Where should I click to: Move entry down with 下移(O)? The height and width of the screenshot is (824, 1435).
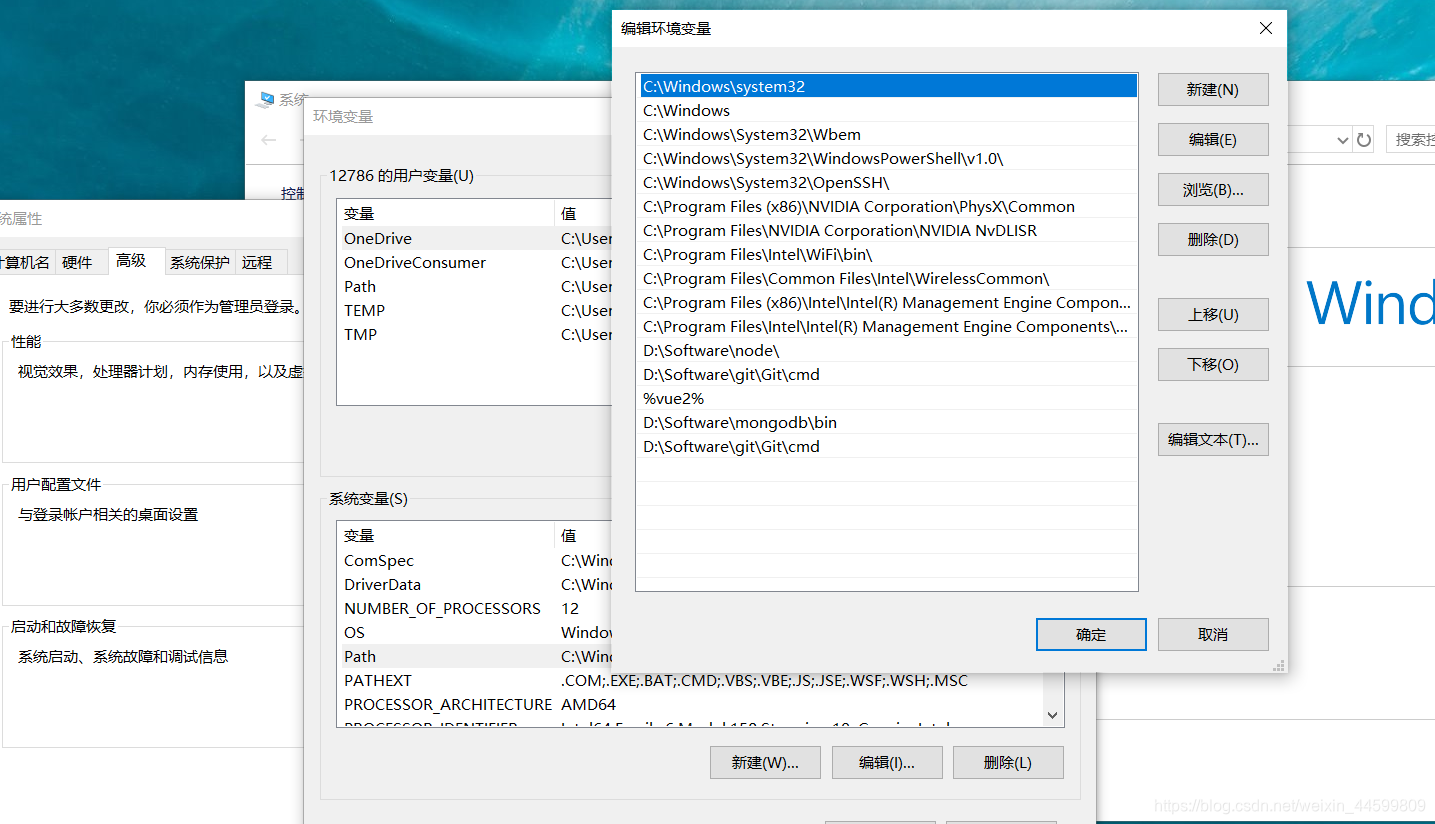1213,364
